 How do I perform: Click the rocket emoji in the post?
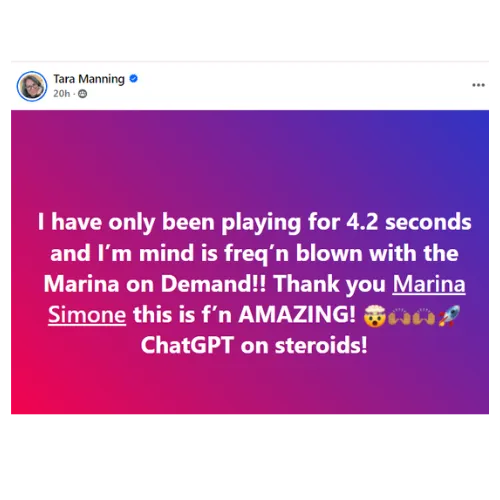click(449, 316)
